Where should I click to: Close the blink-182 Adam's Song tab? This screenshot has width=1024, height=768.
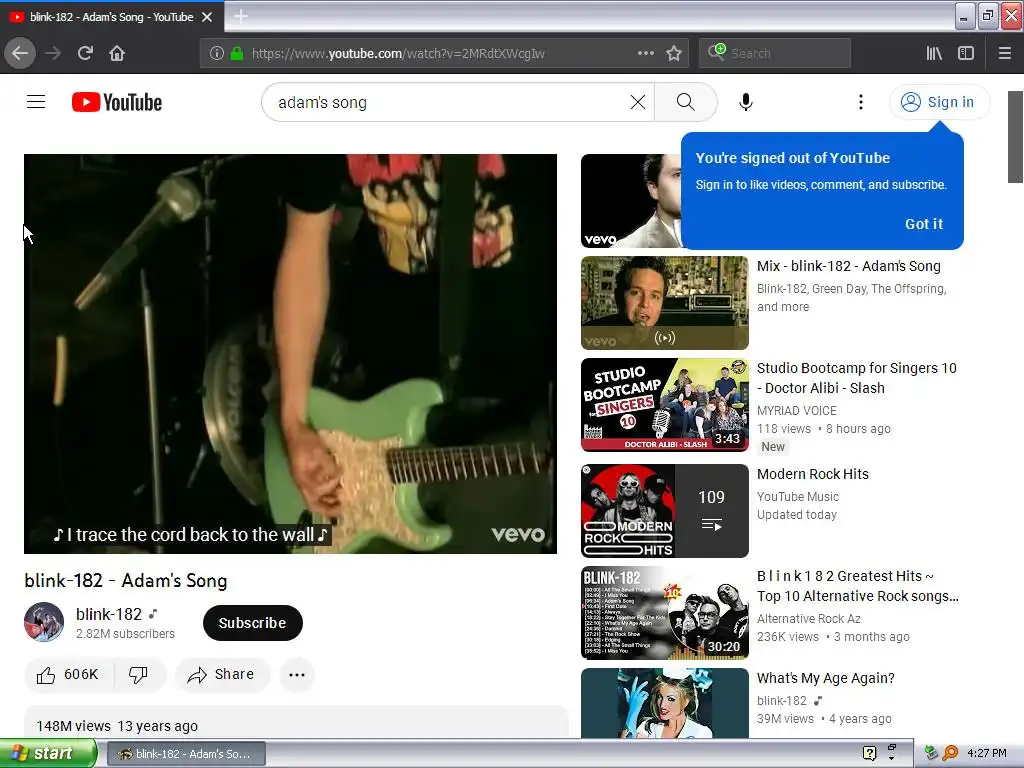[207, 17]
